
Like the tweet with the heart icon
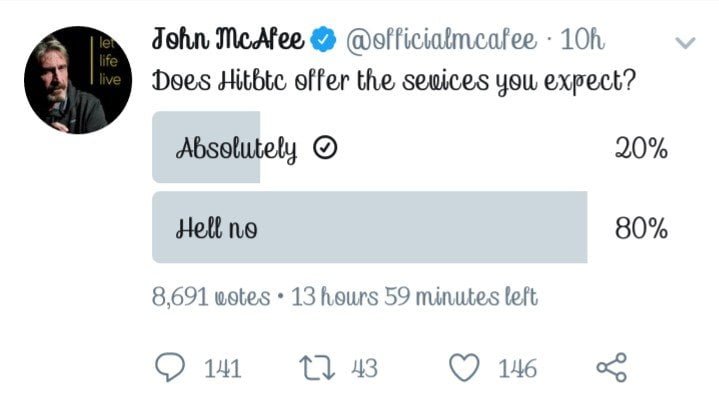(463, 368)
